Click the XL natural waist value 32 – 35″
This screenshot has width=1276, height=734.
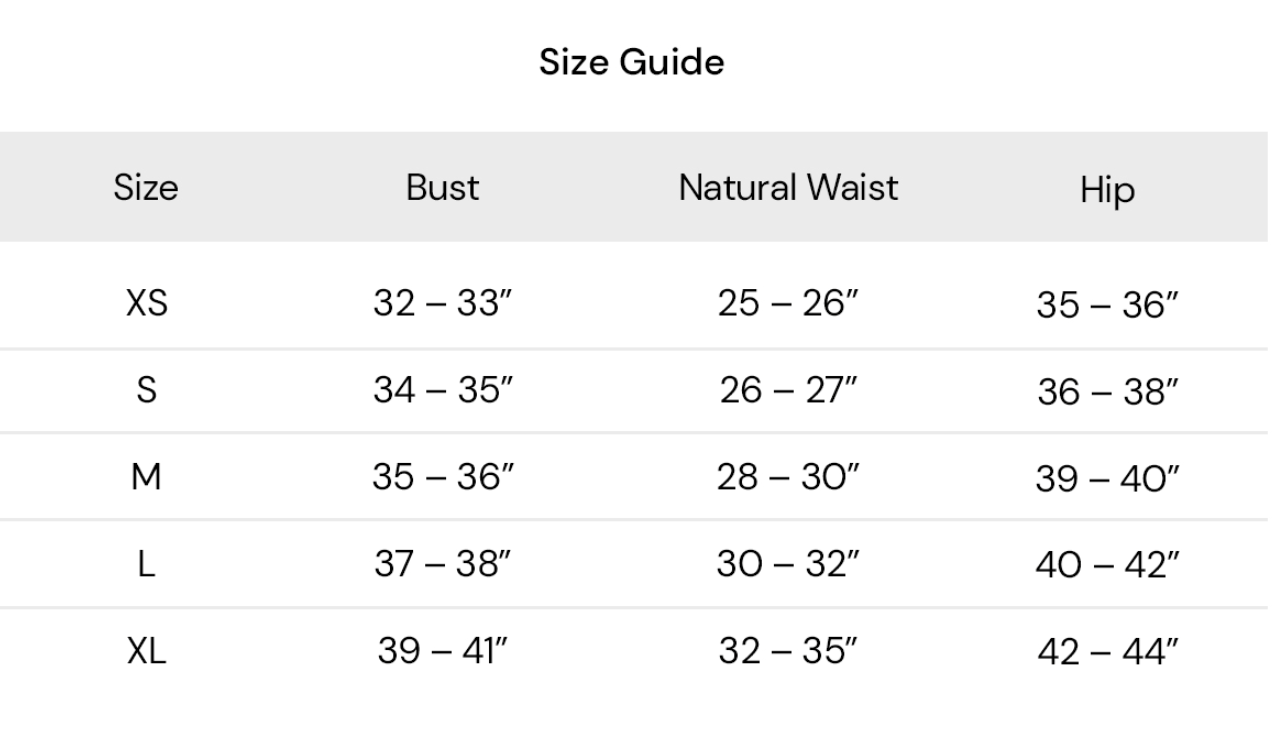(789, 653)
